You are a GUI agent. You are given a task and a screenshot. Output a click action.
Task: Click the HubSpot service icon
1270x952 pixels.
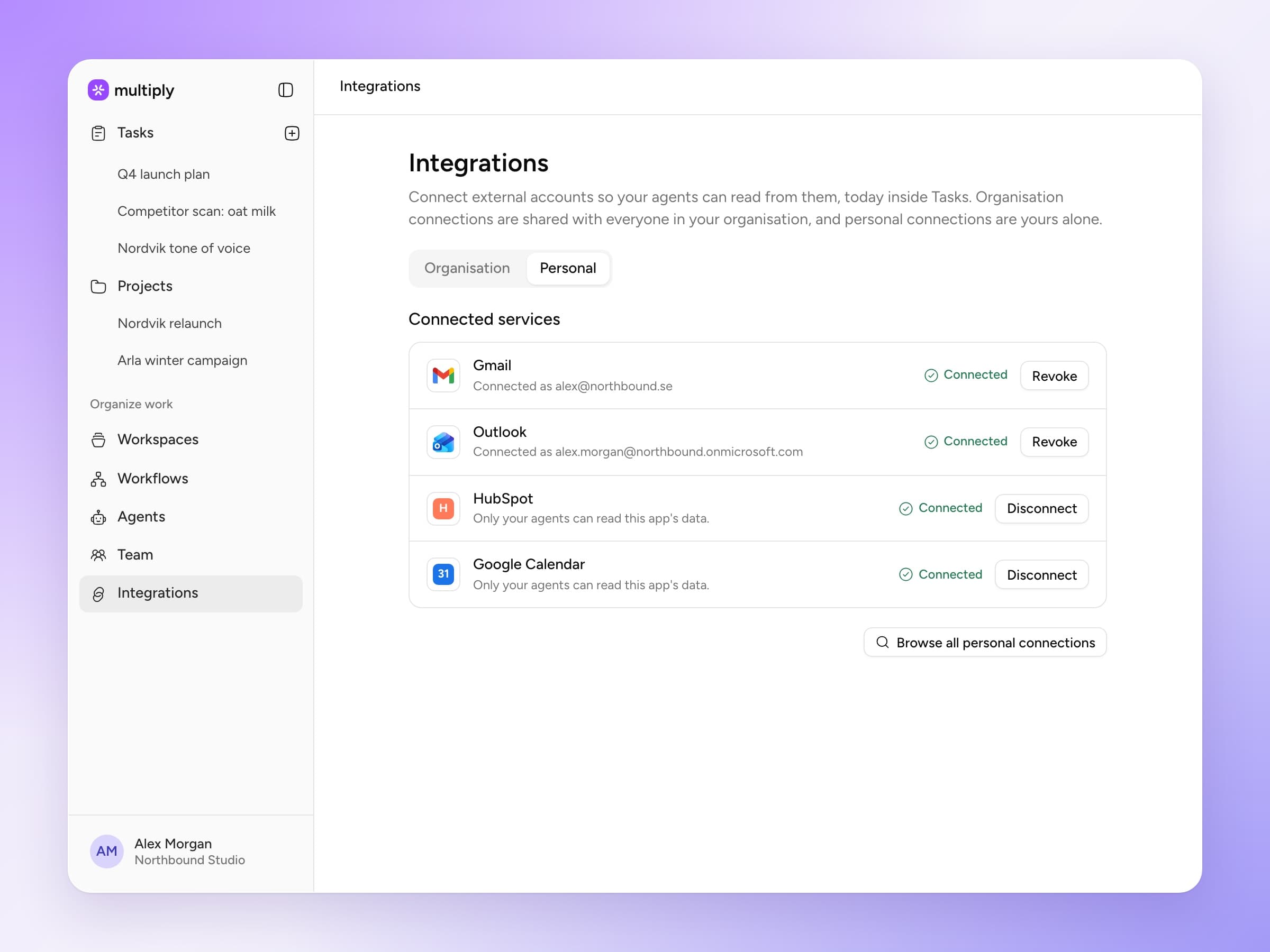[x=443, y=508]
